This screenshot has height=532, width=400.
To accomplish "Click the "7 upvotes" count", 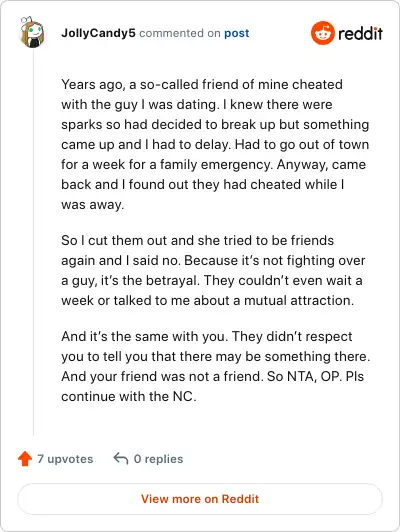I will pyautogui.click(x=65, y=459).
